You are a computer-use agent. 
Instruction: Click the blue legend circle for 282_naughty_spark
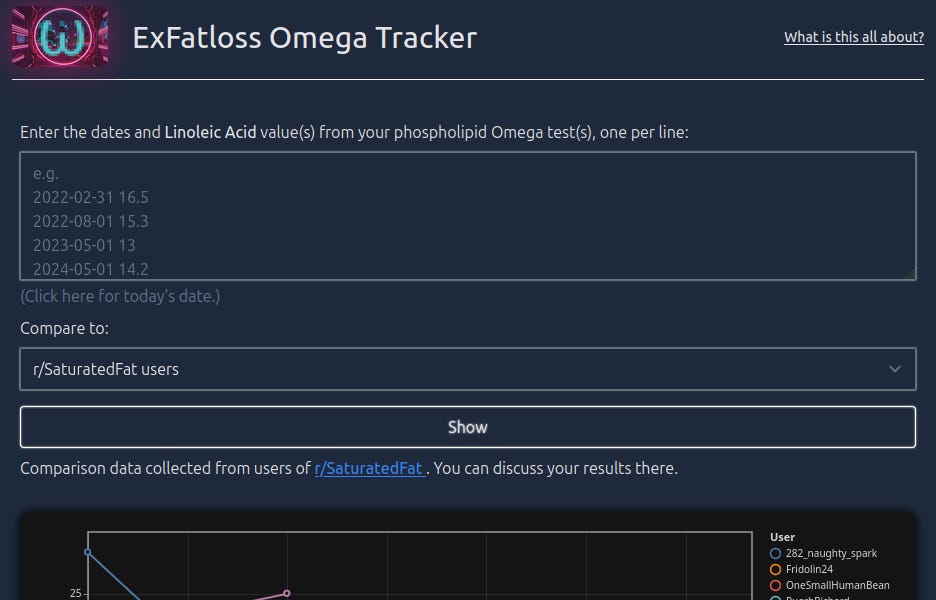(x=774, y=553)
